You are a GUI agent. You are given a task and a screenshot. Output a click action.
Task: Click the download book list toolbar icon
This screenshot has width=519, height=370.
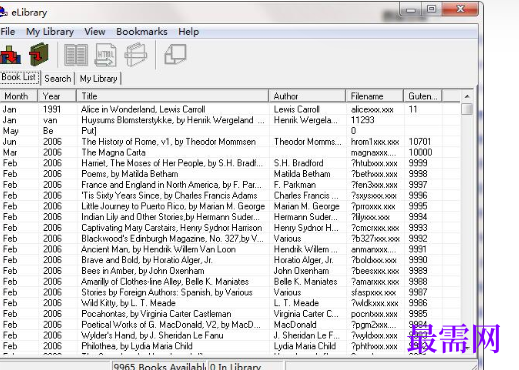coord(10,55)
